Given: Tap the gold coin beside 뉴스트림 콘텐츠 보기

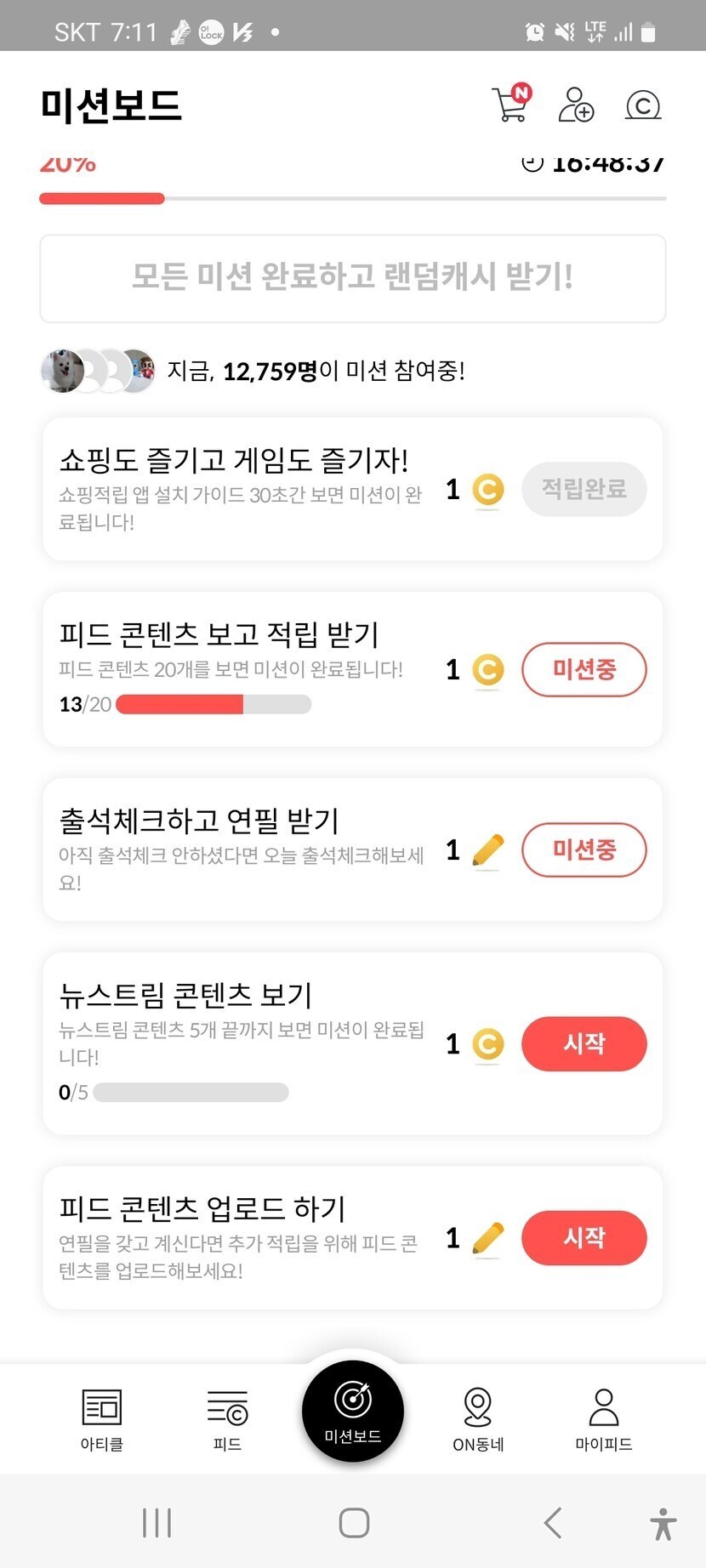Looking at the screenshot, I should [x=487, y=1043].
